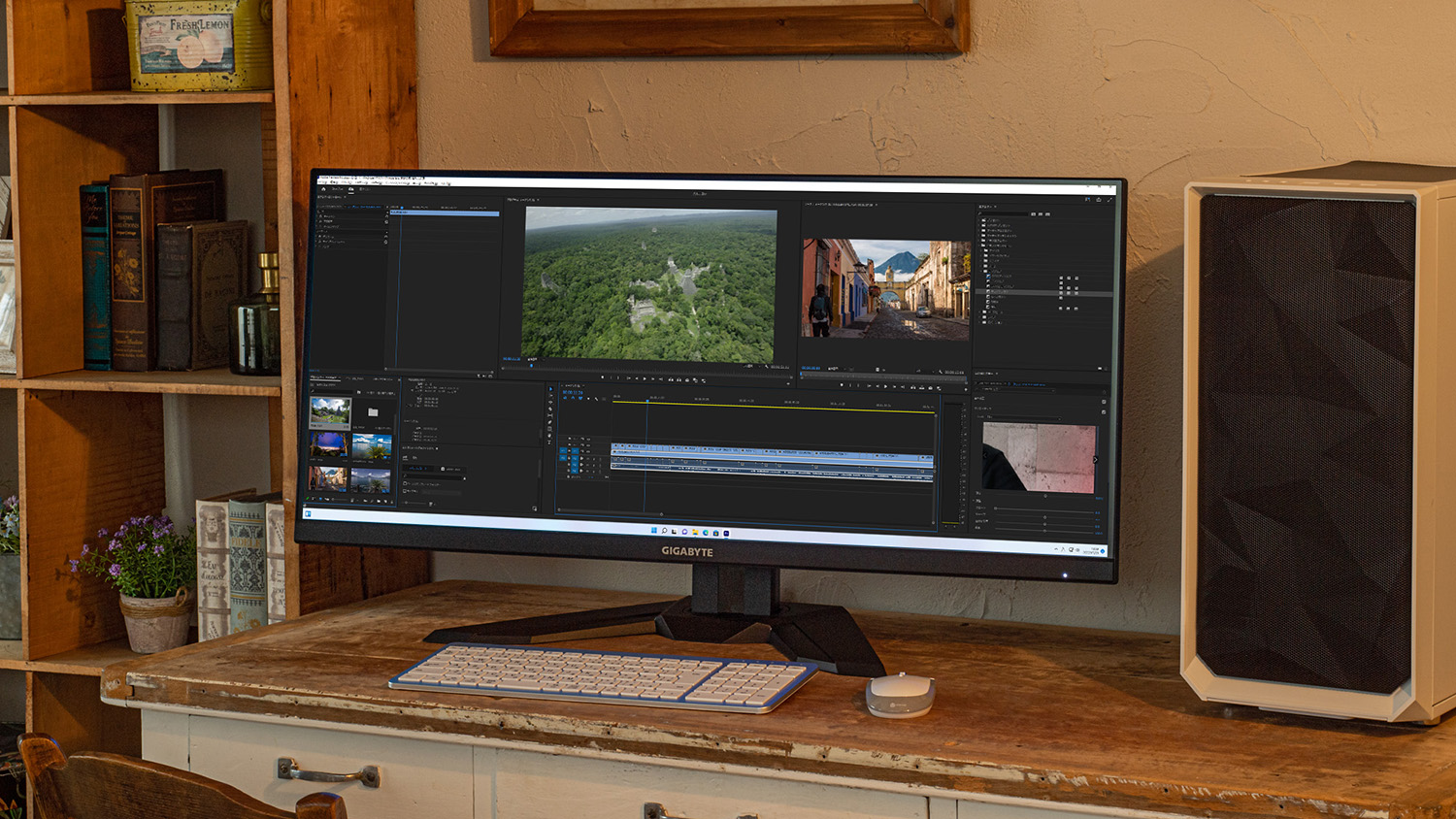Image resolution: width=1456 pixels, height=819 pixels.
Task: Toggle eye visibility on the topmost video track
Action: coord(588,440)
